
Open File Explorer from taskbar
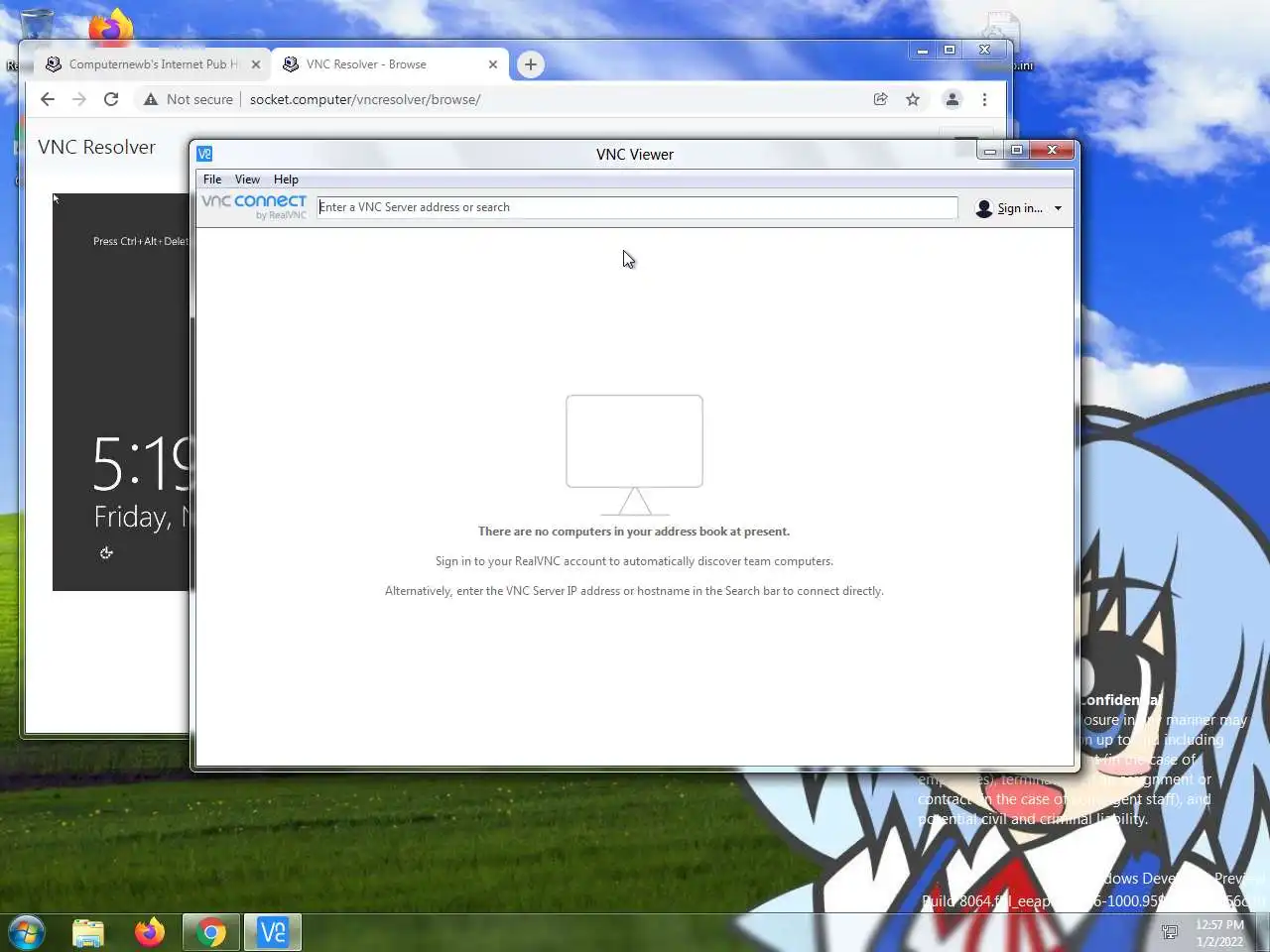coord(88,932)
